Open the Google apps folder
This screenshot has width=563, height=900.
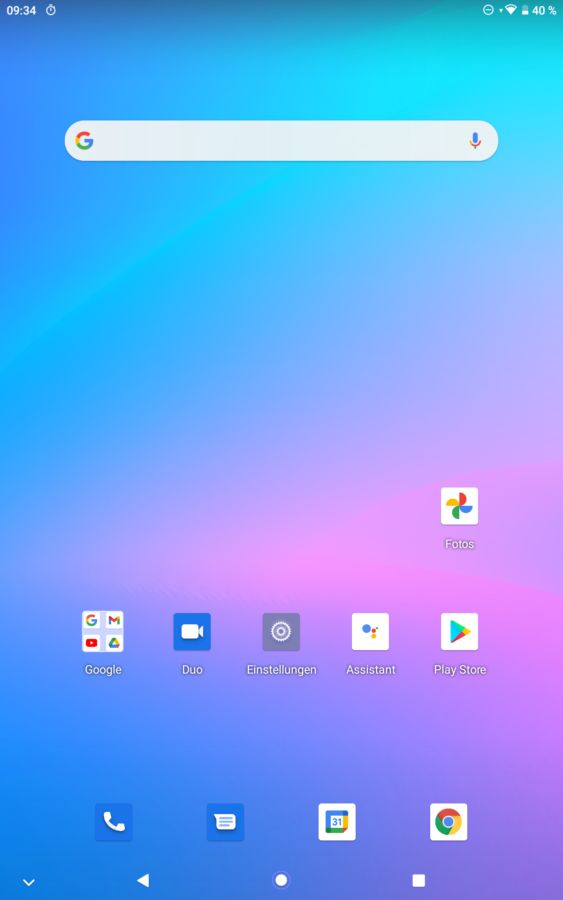click(103, 631)
